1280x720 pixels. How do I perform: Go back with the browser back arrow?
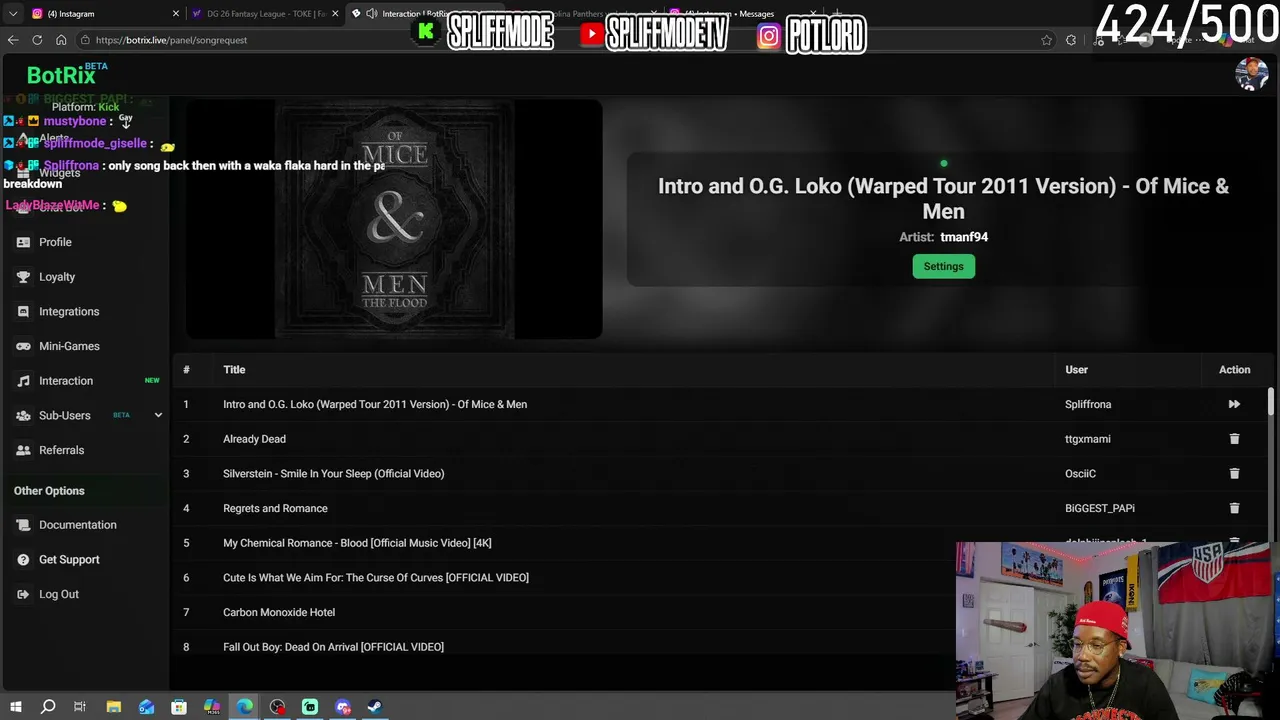click(13, 40)
